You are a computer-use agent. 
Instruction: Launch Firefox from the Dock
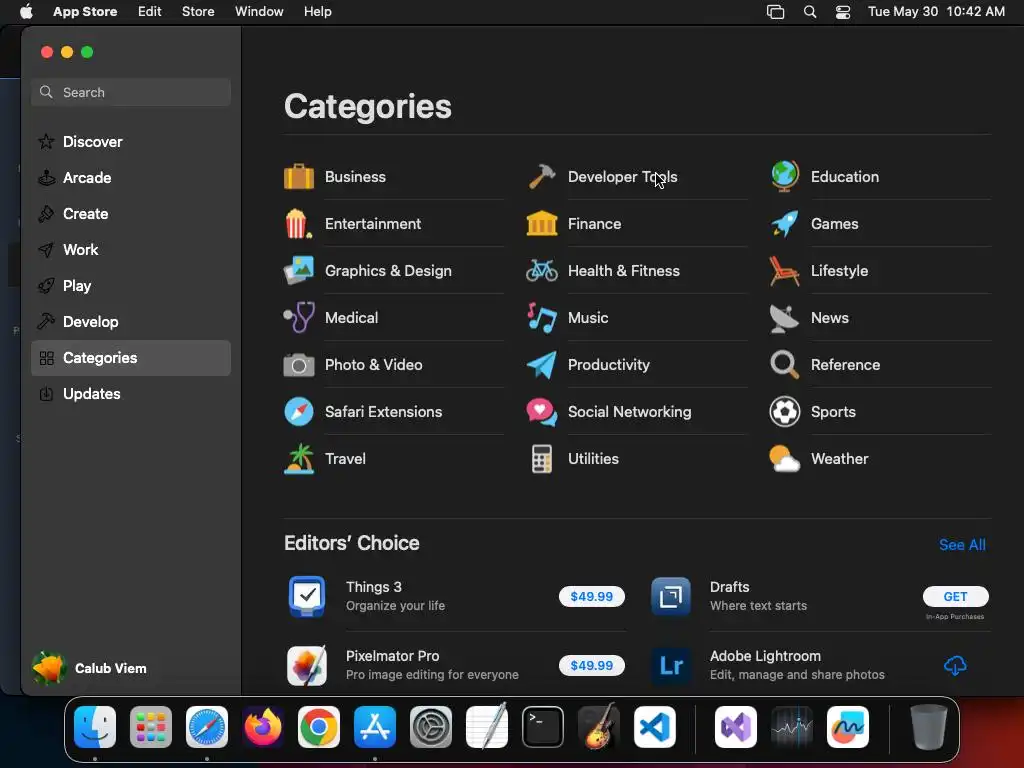point(263,727)
